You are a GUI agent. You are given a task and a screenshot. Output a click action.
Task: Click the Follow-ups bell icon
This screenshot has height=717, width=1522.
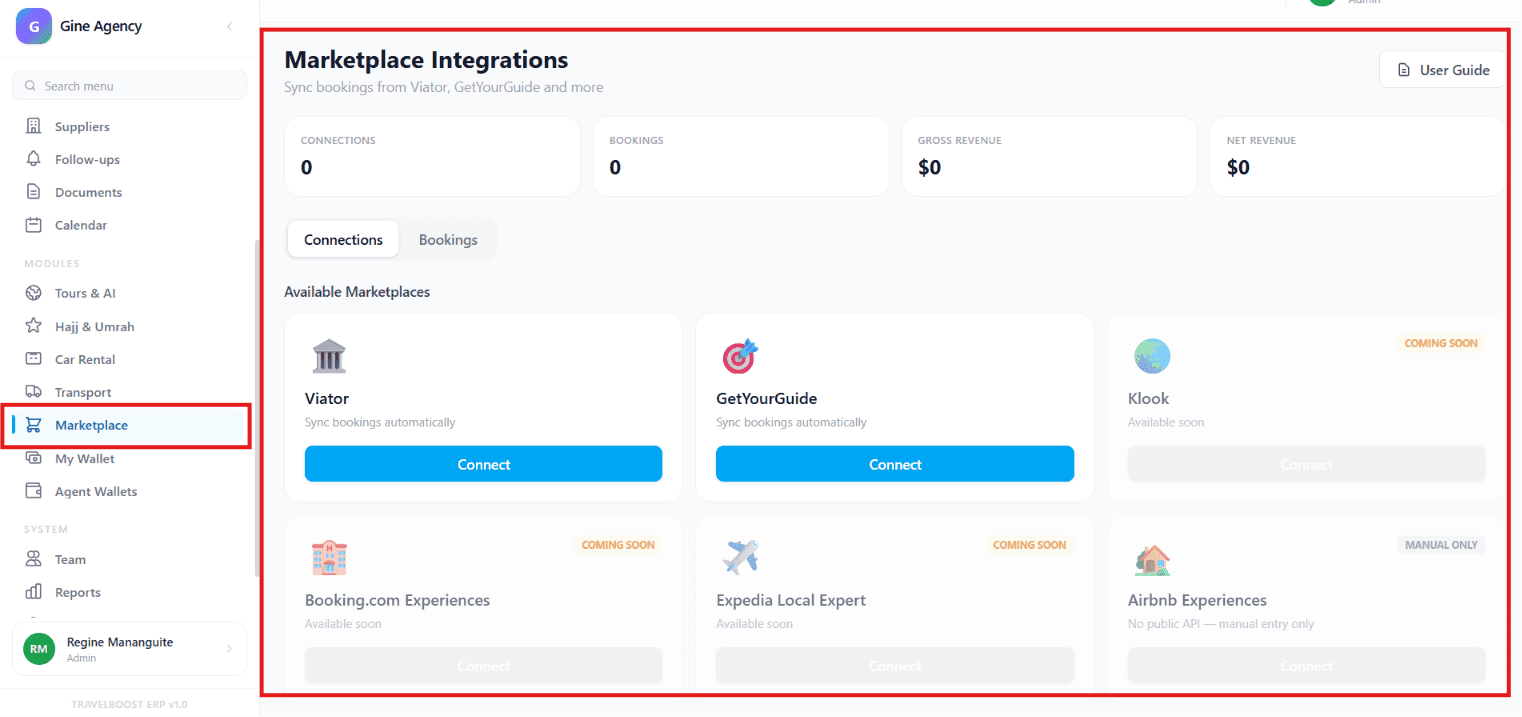[34, 159]
